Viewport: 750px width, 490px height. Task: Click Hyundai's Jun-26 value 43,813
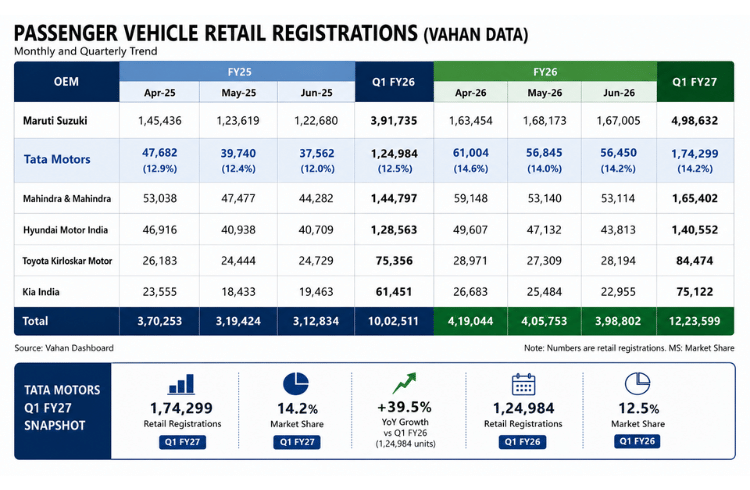(618, 230)
